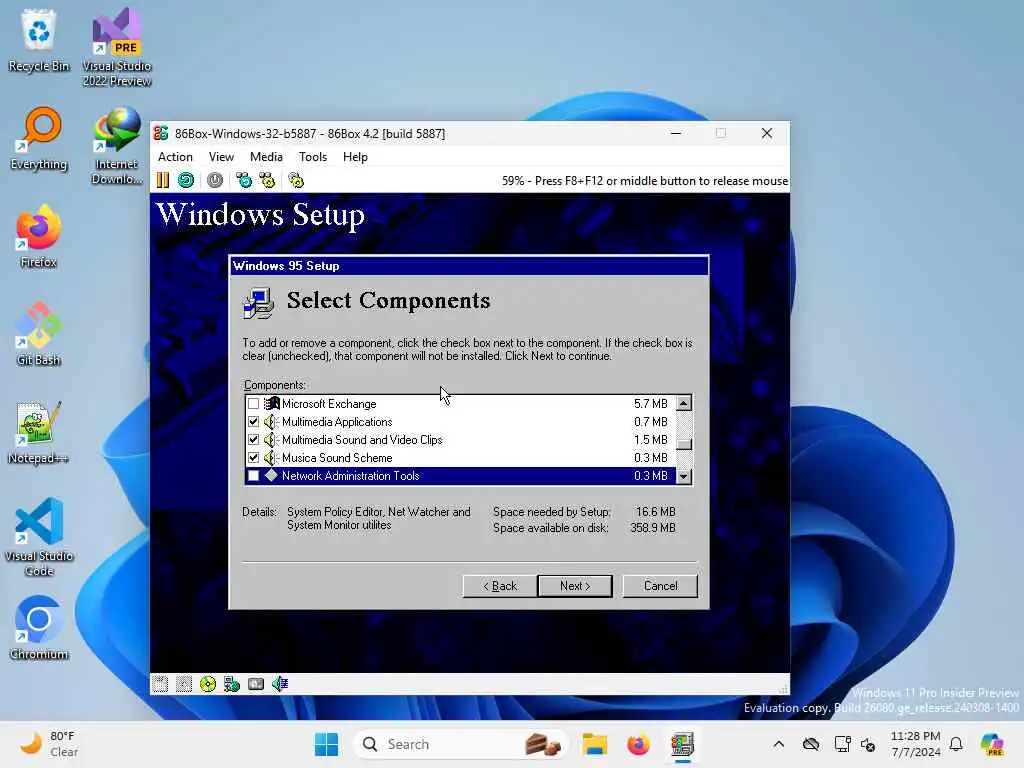Open File Explorer from taskbar
Viewport: 1024px width, 768px height.
click(595, 744)
